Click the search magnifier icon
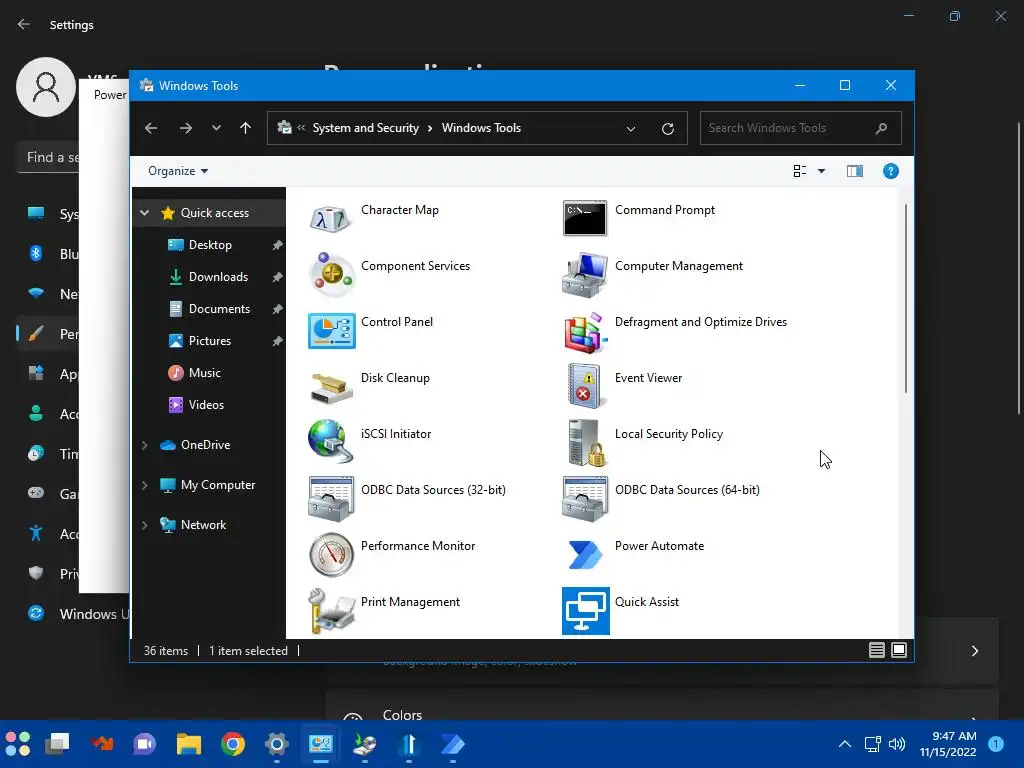The width and height of the screenshot is (1024, 768). coord(881,128)
